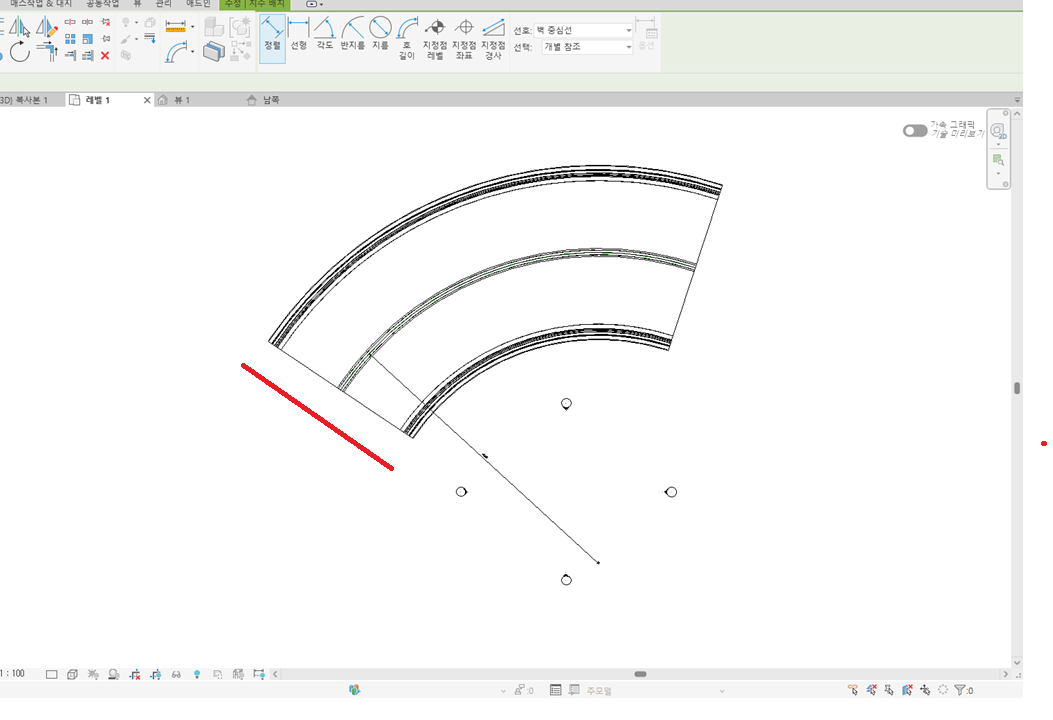The height and width of the screenshot is (720, 1053).
Task: Toggle sun path in view control bar
Action: [93, 675]
